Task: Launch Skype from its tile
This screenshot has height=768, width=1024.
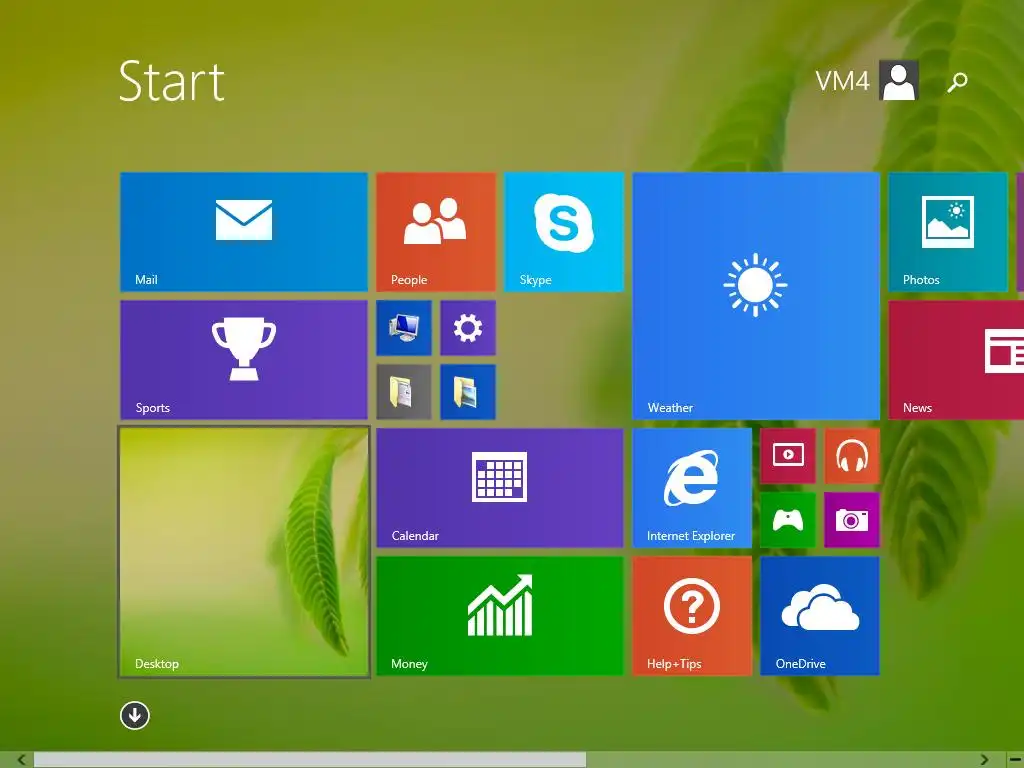Action: pos(564,232)
